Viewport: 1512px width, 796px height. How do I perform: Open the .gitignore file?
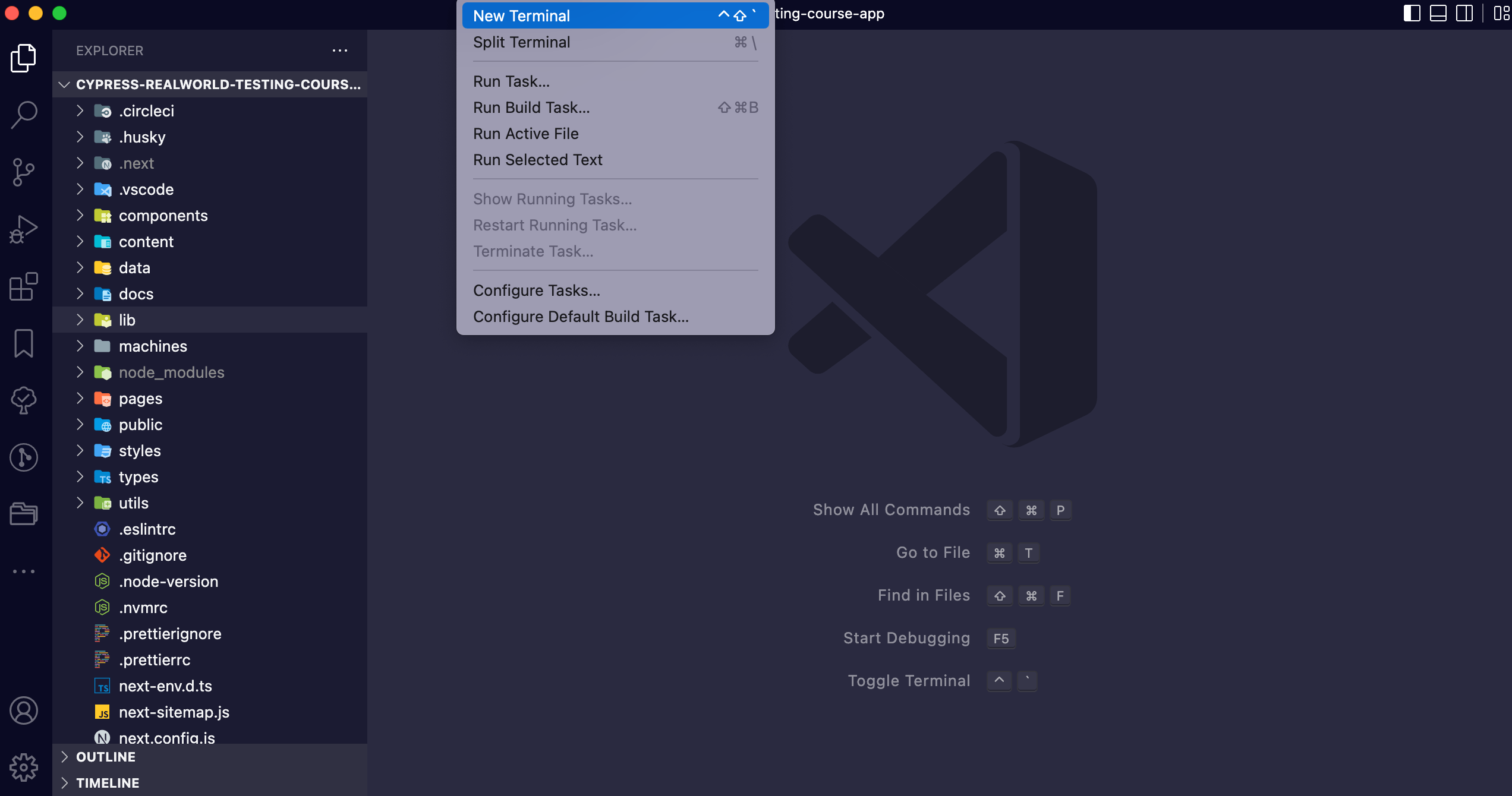click(x=152, y=555)
